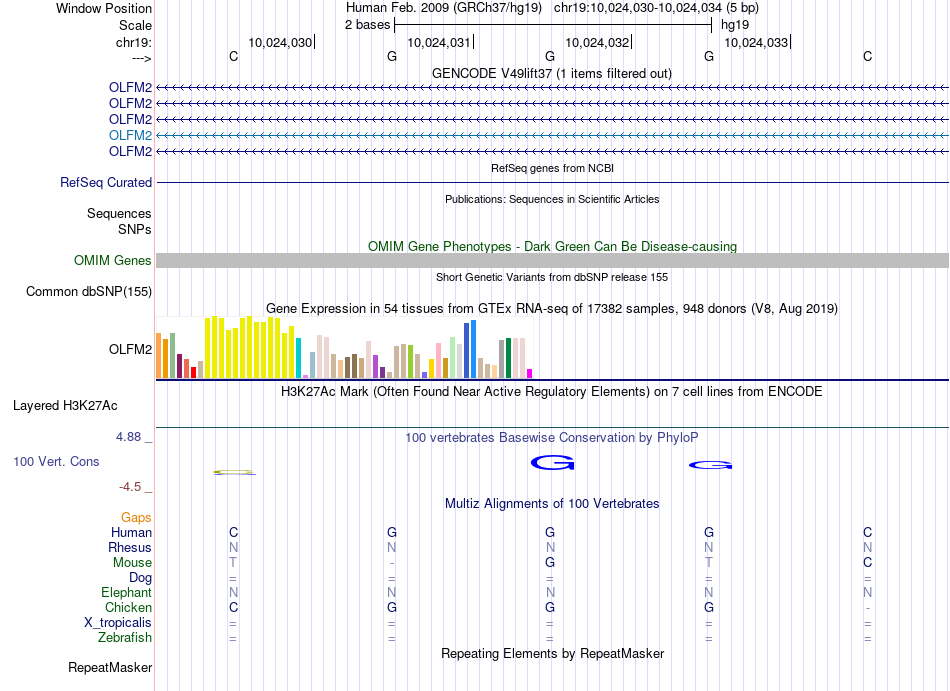Select the Rhesus species label
The width and height of the screenshot is (950, 691).
[x=130, y=547]
